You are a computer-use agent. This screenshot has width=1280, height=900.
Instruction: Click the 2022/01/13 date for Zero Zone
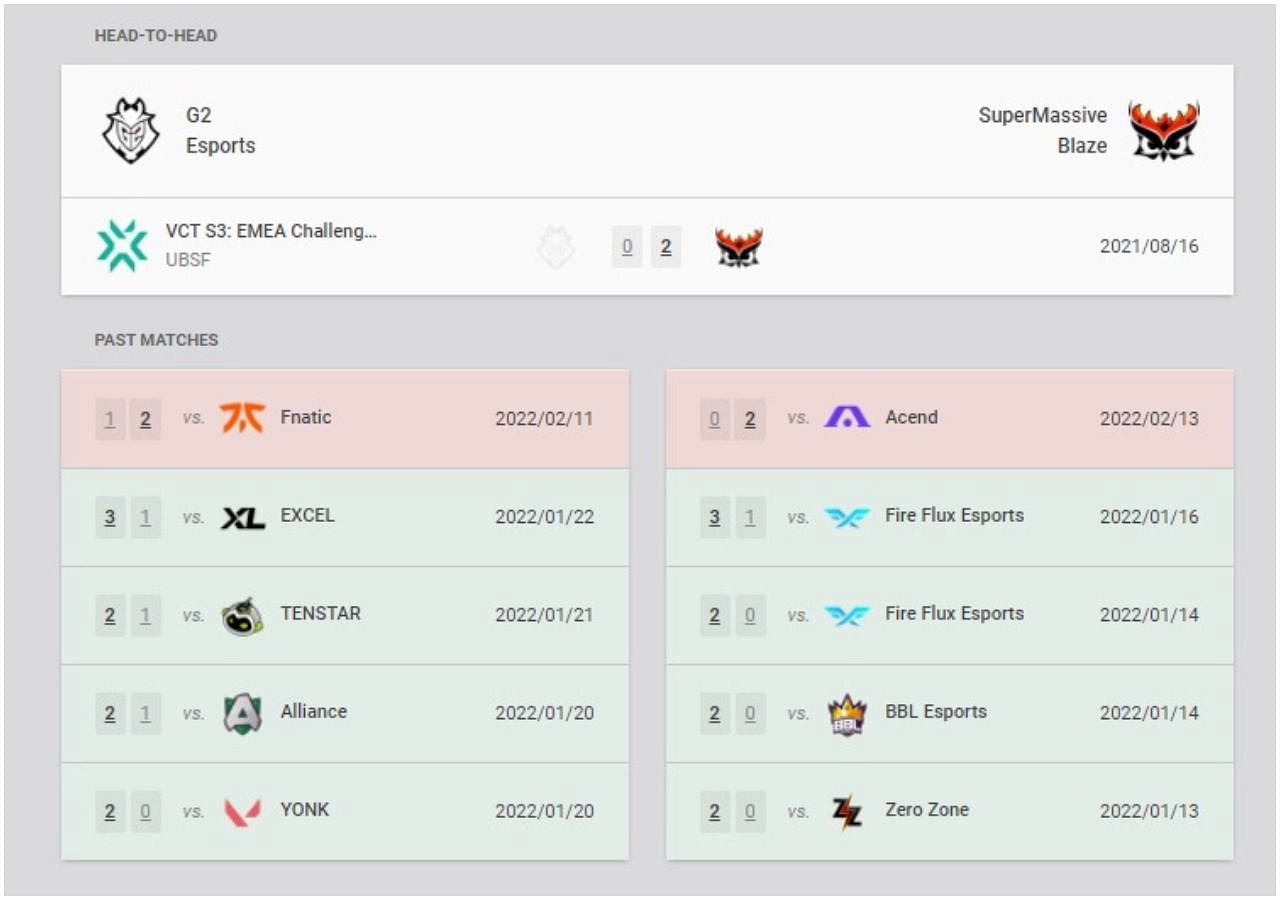tap(1149, 811)
